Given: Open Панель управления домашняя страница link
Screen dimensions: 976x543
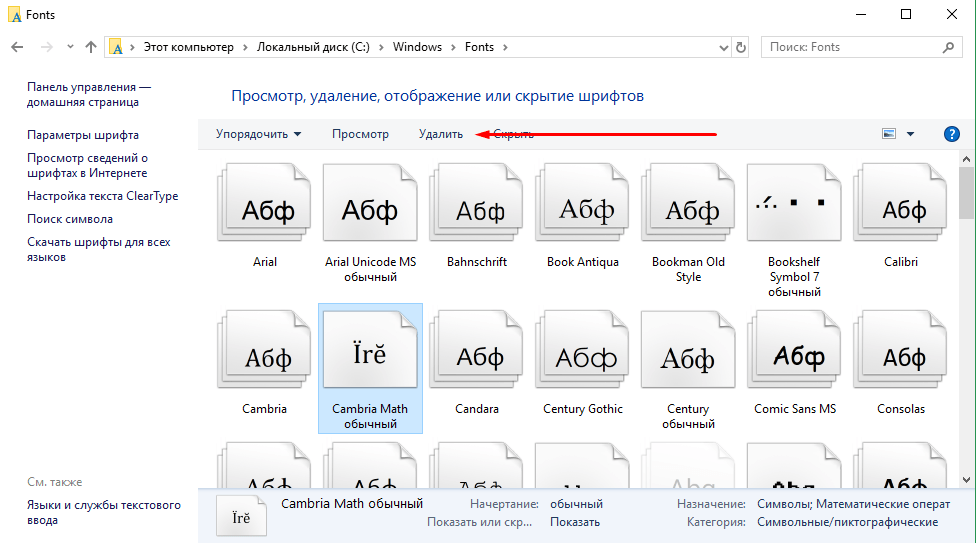Looking at the screenshot, I should tap(89, 95).
